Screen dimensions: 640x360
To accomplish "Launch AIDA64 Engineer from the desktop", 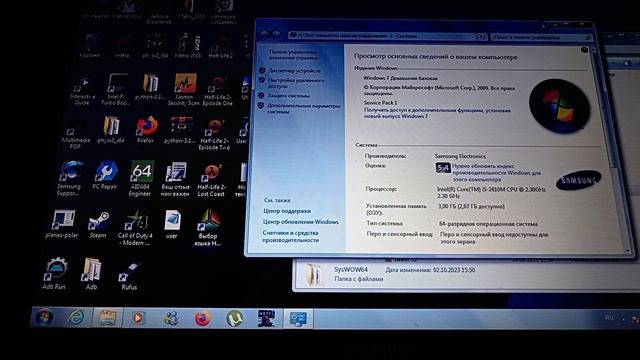I will coord(141,179).
